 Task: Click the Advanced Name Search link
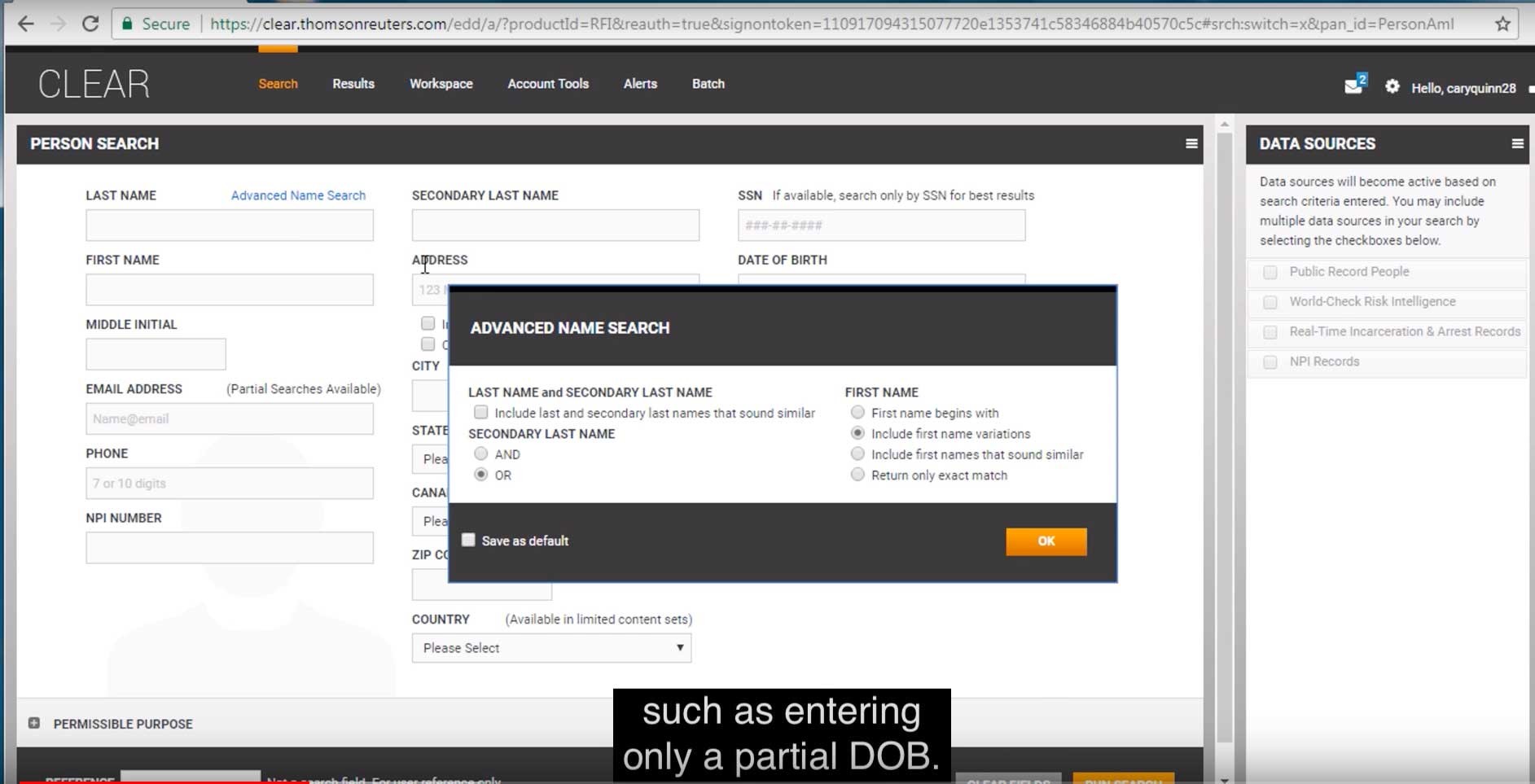tap(298, 195)
